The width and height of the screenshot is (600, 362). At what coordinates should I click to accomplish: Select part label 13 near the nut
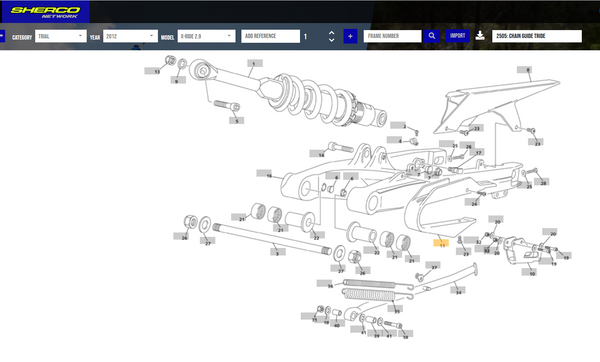pos(152,71)
